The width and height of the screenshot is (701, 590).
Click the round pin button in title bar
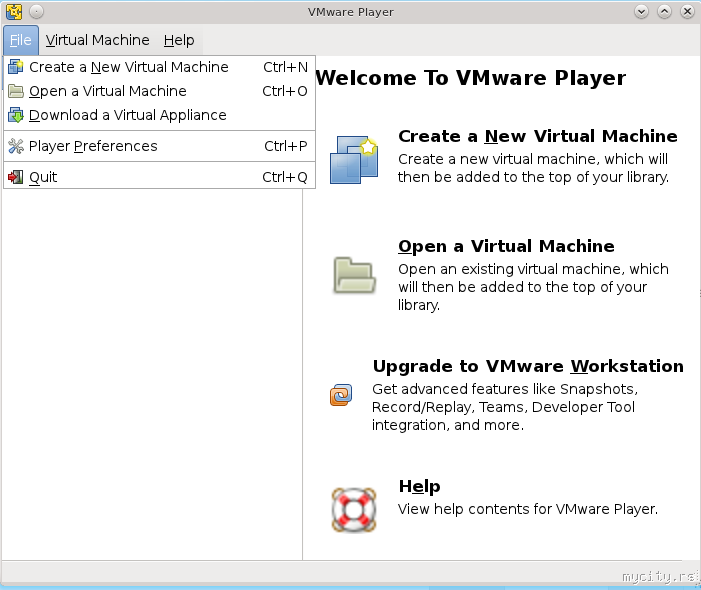pyautogui.click(x=37, y=12)
